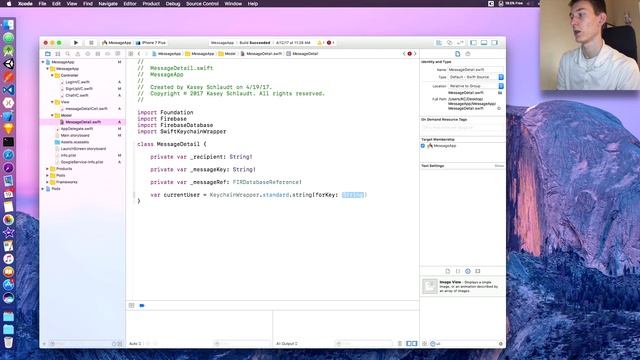
Task: Open the Debug navigator icon
Action: (x=98, y=54)
